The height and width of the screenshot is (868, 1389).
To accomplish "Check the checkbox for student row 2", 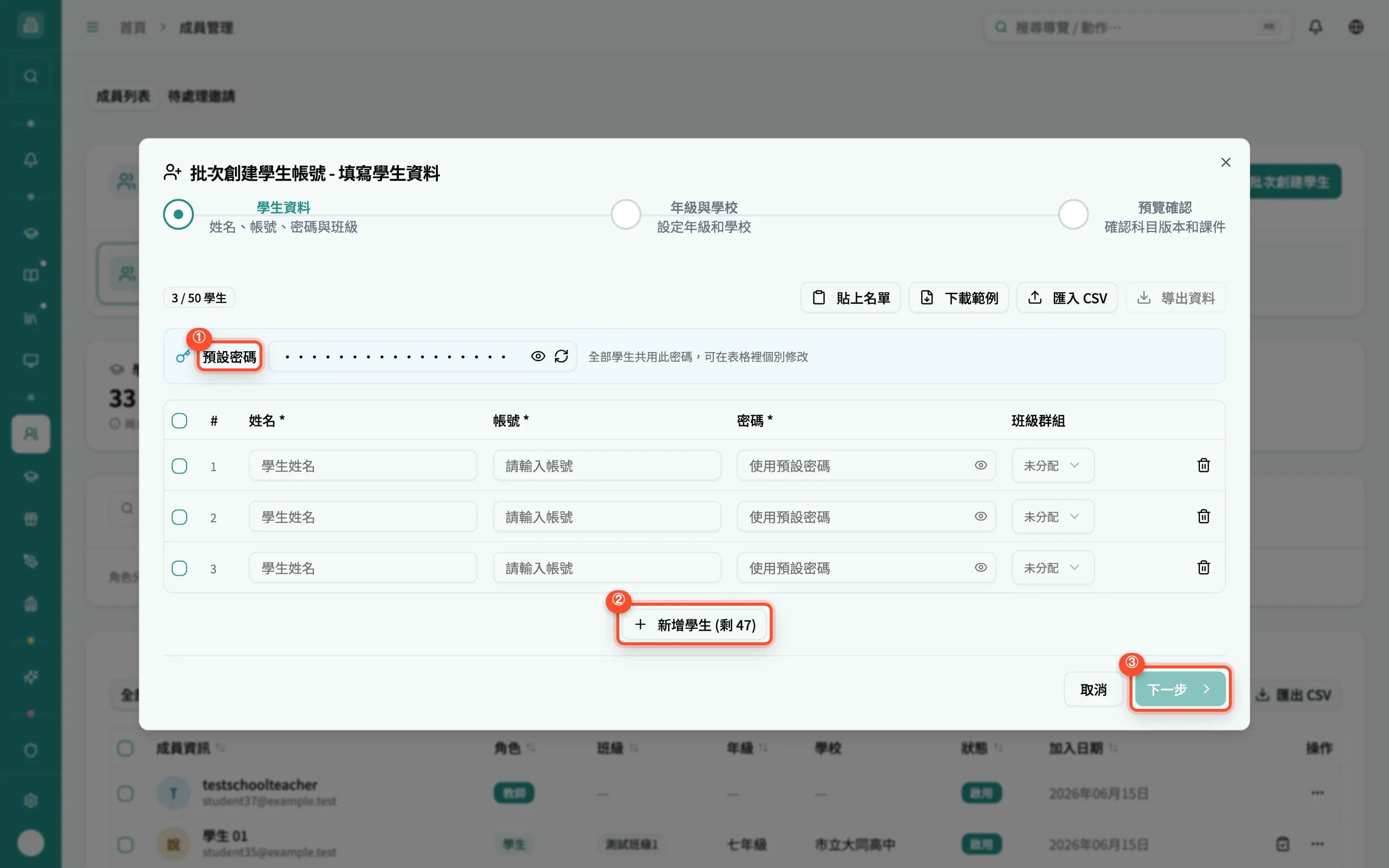I will (x=179, y=516).
